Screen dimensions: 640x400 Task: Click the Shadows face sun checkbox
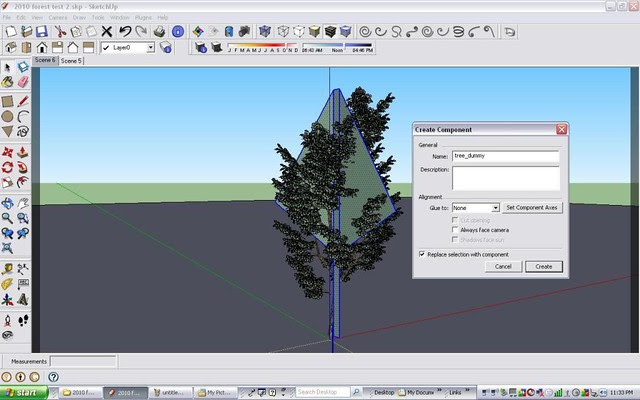(x=455, y=240)
